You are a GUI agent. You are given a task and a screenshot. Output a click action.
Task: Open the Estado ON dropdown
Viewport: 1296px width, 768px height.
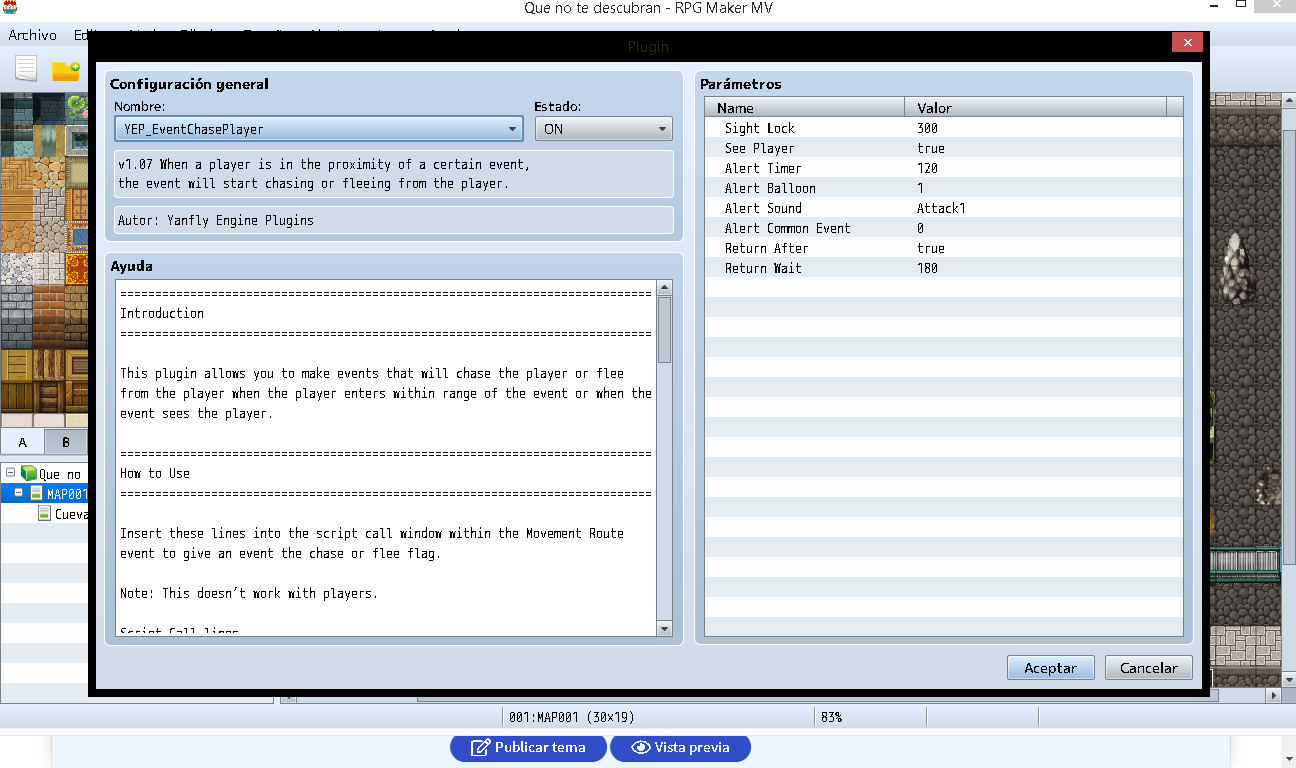click(x=603, y=129)
